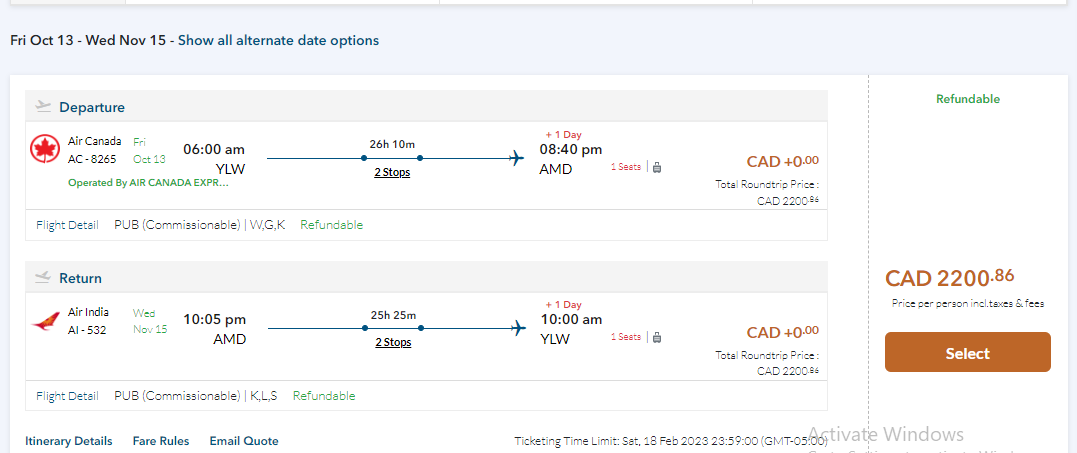This screenshot has height=453, width=1077.
Task: Click the plane icon beside Return heading
Action: [43, 277]
